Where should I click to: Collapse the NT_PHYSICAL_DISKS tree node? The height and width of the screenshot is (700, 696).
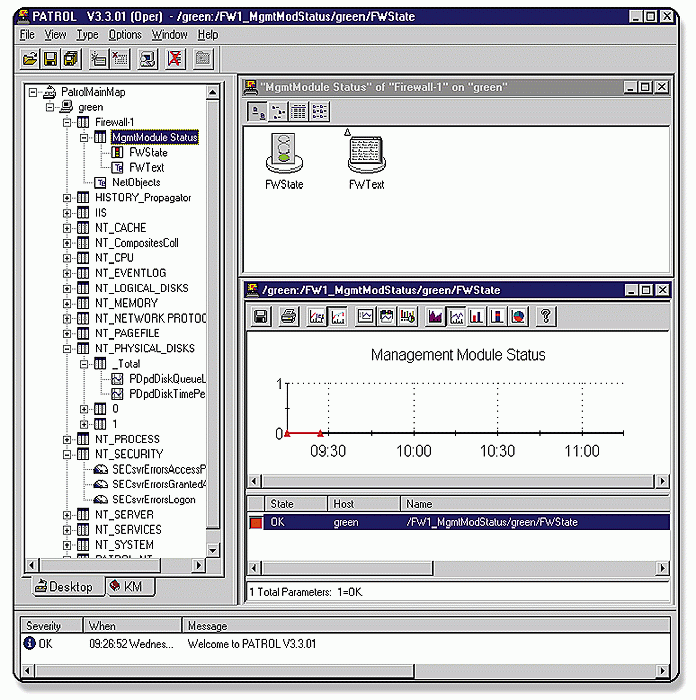(x=67, y=349)
